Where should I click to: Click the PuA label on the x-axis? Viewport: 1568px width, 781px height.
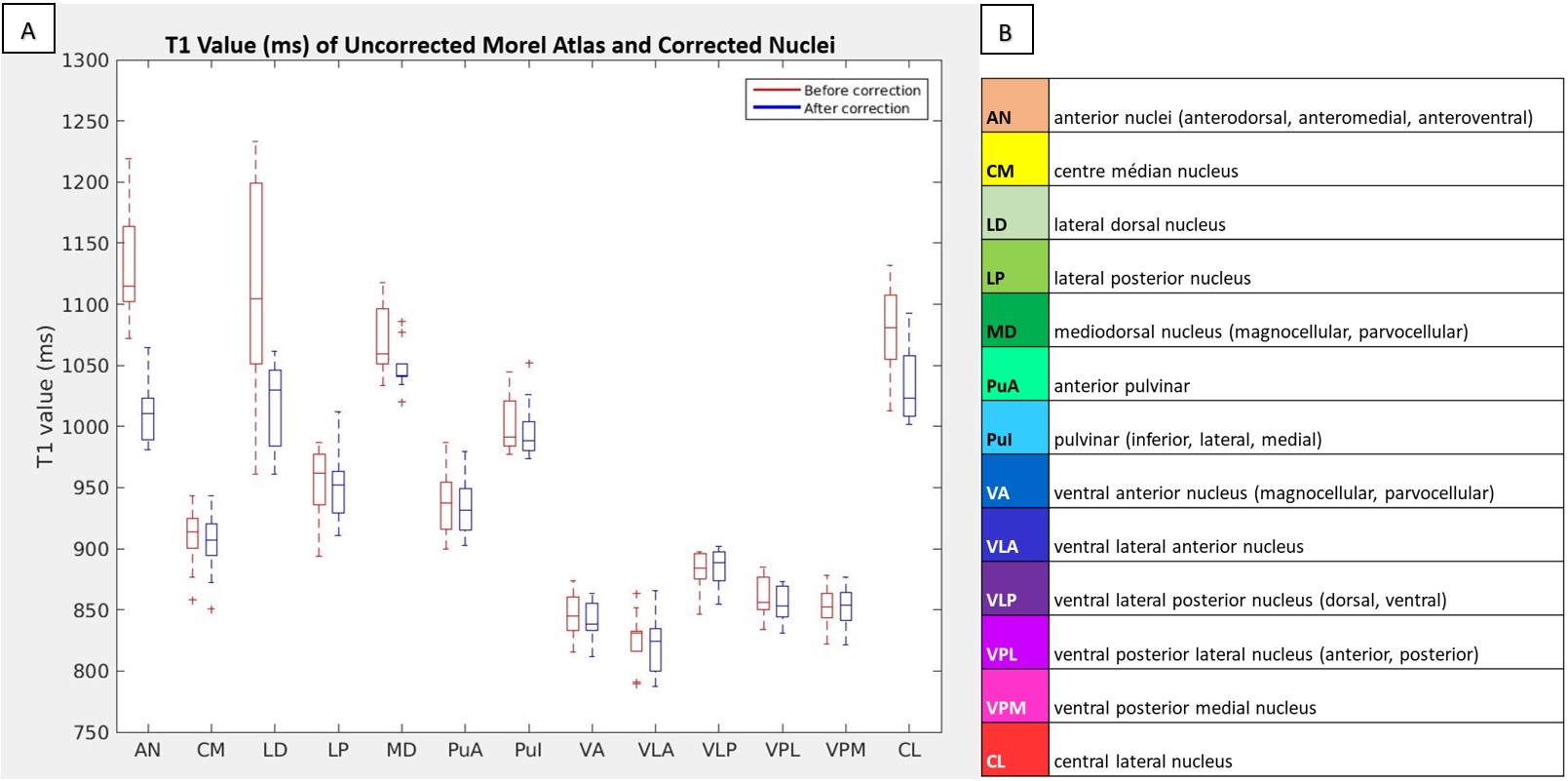pos(465,750)
